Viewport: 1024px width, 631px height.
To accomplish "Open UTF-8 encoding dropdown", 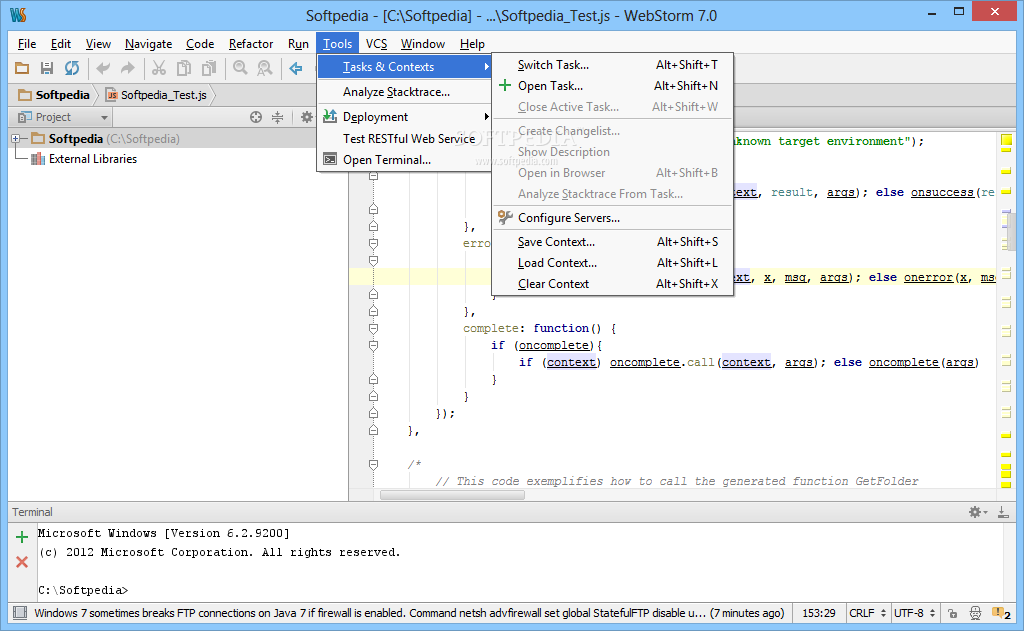I will tap(914, 613).
